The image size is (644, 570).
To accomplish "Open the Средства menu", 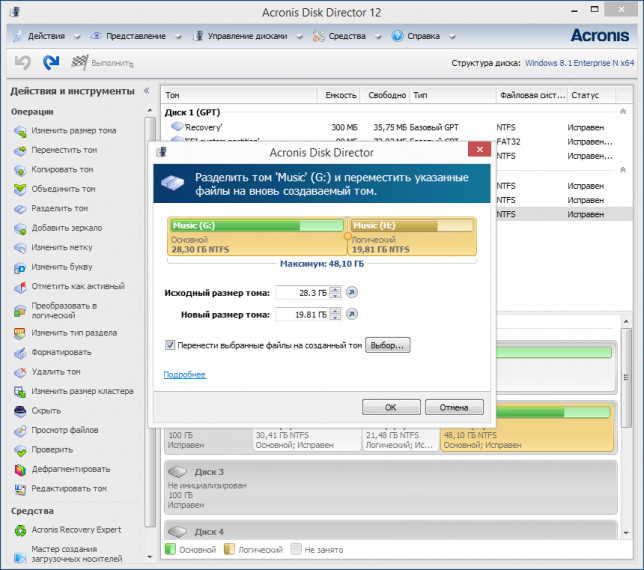I will pos(347,36).
